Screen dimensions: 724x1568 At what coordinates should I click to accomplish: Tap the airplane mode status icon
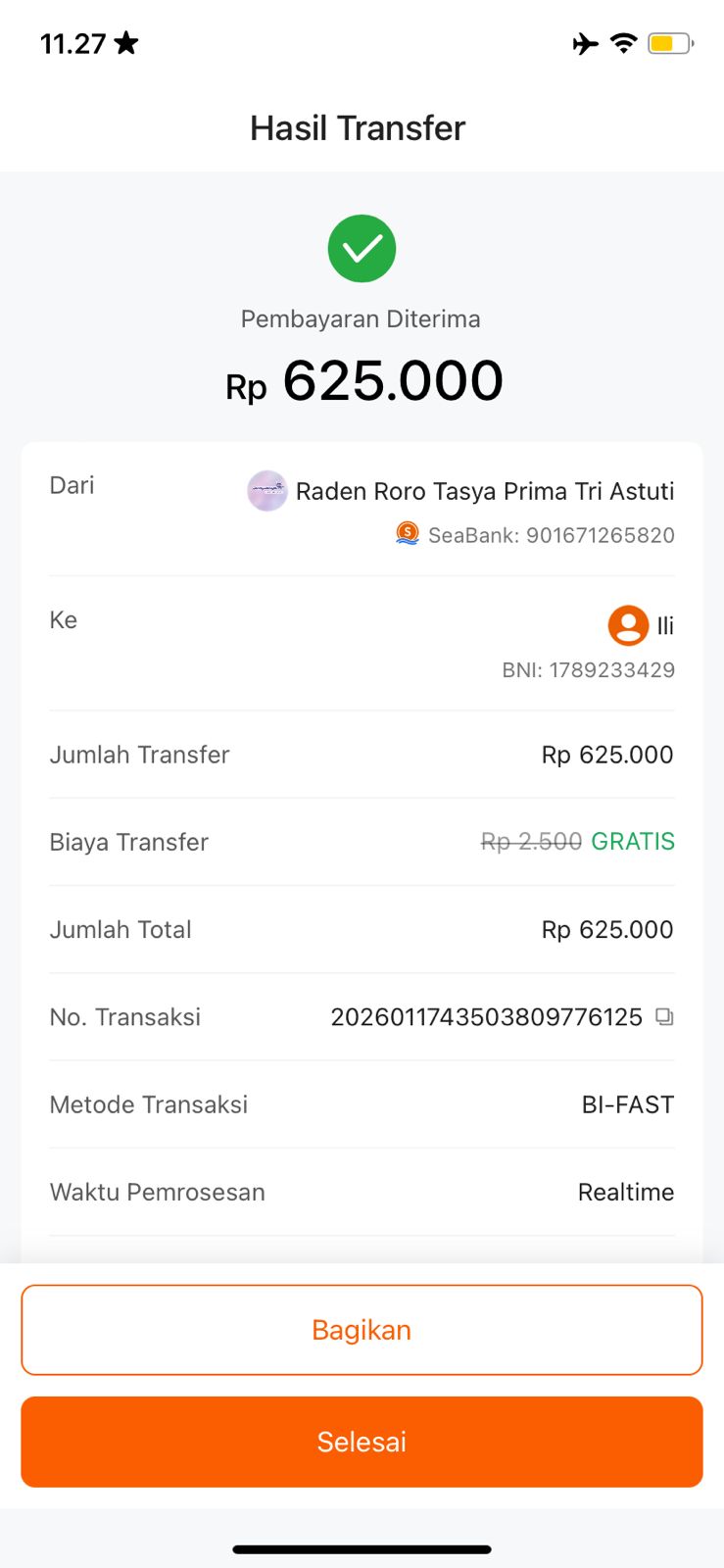point(585,43)
